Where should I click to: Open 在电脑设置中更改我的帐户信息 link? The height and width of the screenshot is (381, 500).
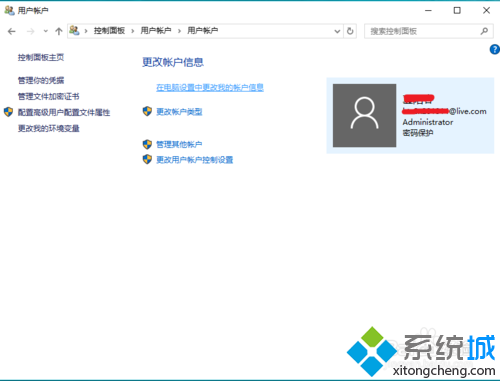[210, 87]
